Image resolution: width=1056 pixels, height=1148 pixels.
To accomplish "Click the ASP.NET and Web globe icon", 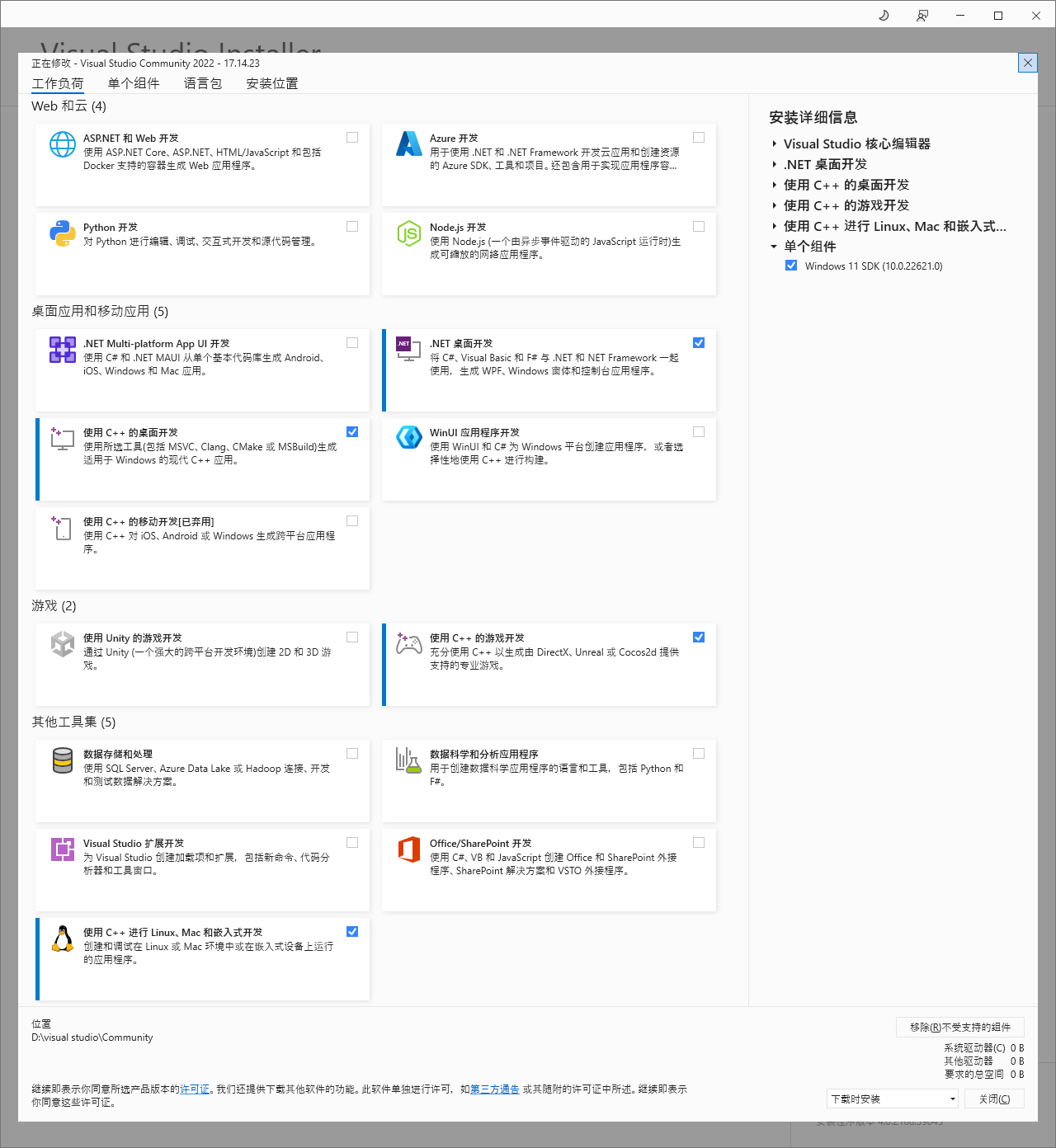I will tap(63, 144).
